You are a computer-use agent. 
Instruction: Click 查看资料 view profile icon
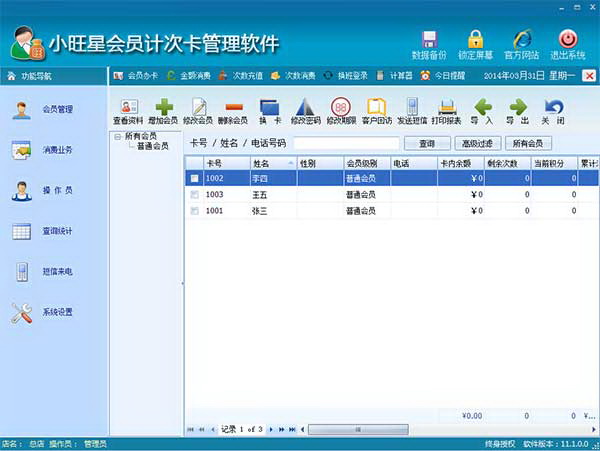(x=129, y=107)
